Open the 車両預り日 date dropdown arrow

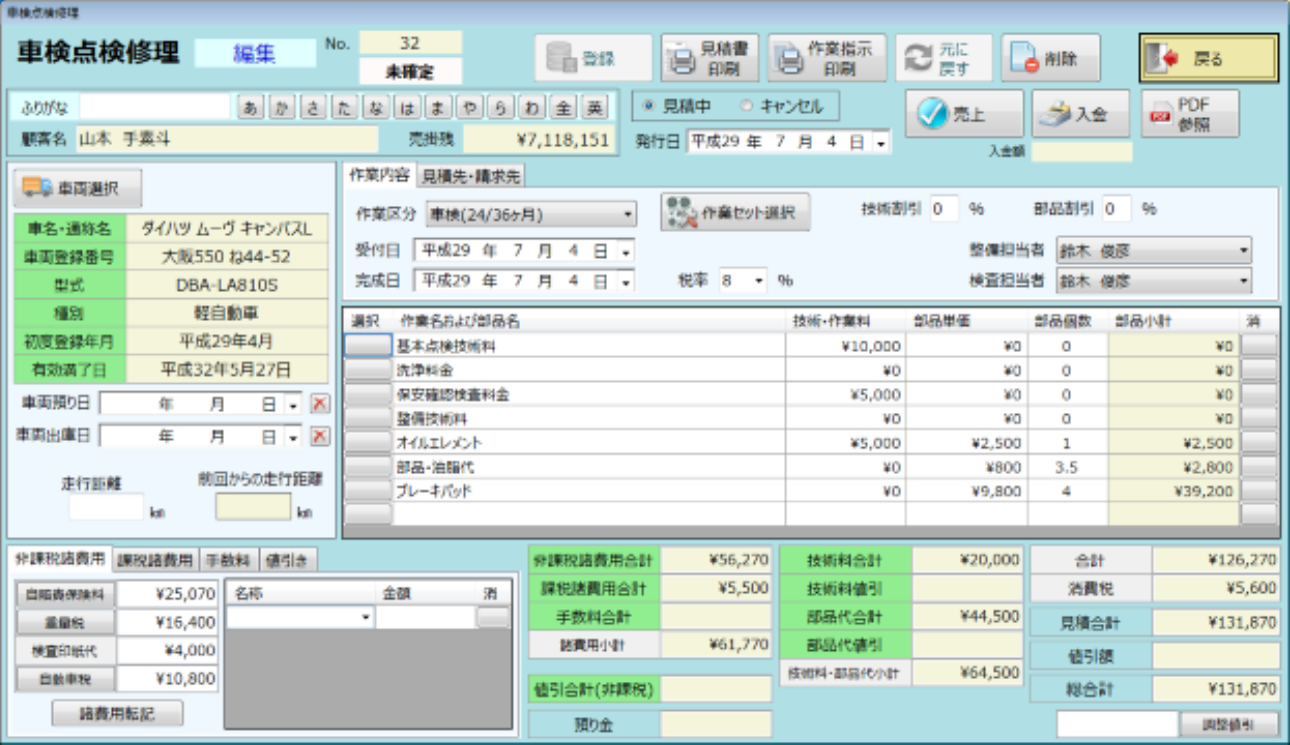[x=293, y=405]
